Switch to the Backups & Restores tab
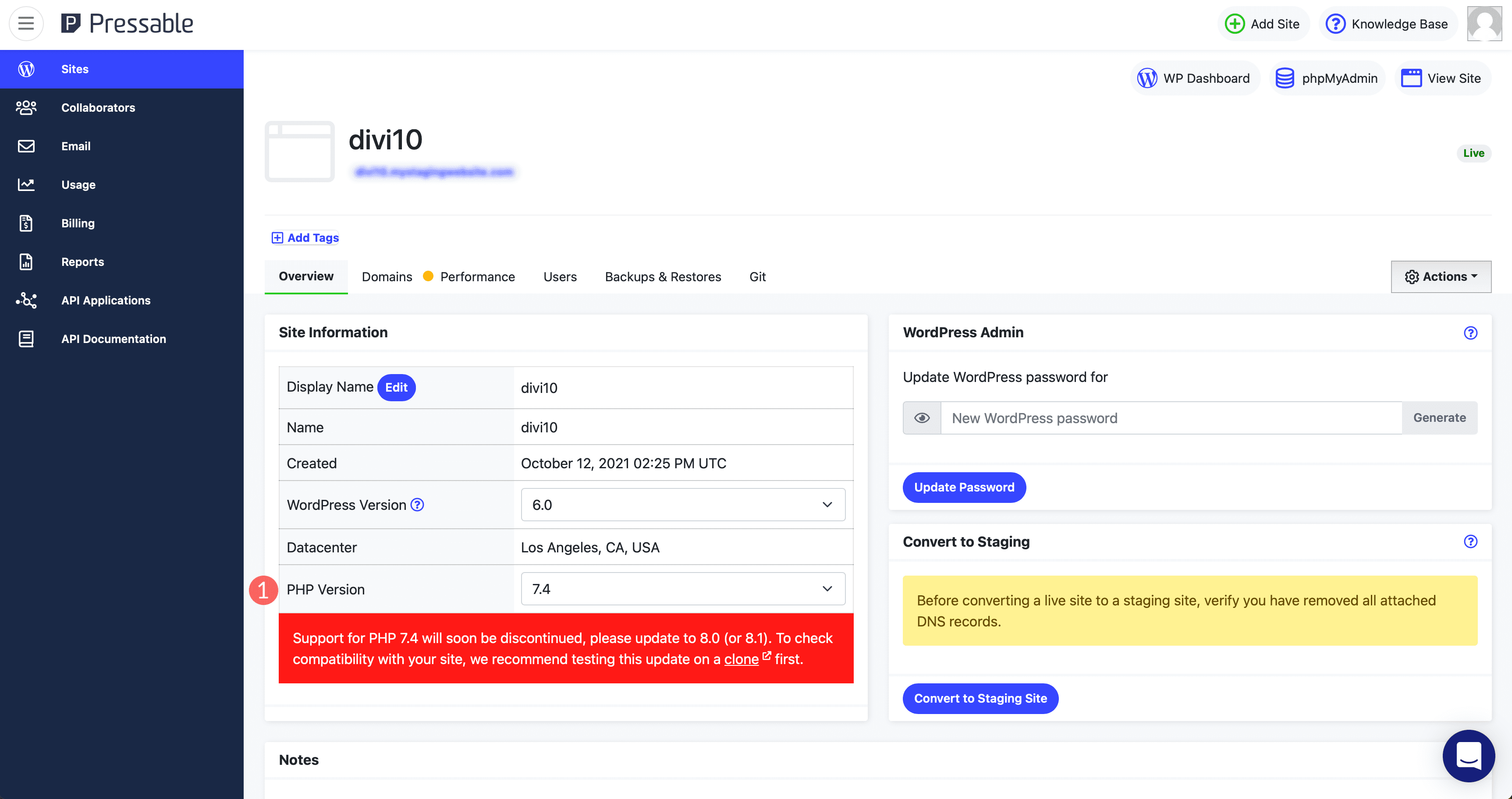 point(663,276)
